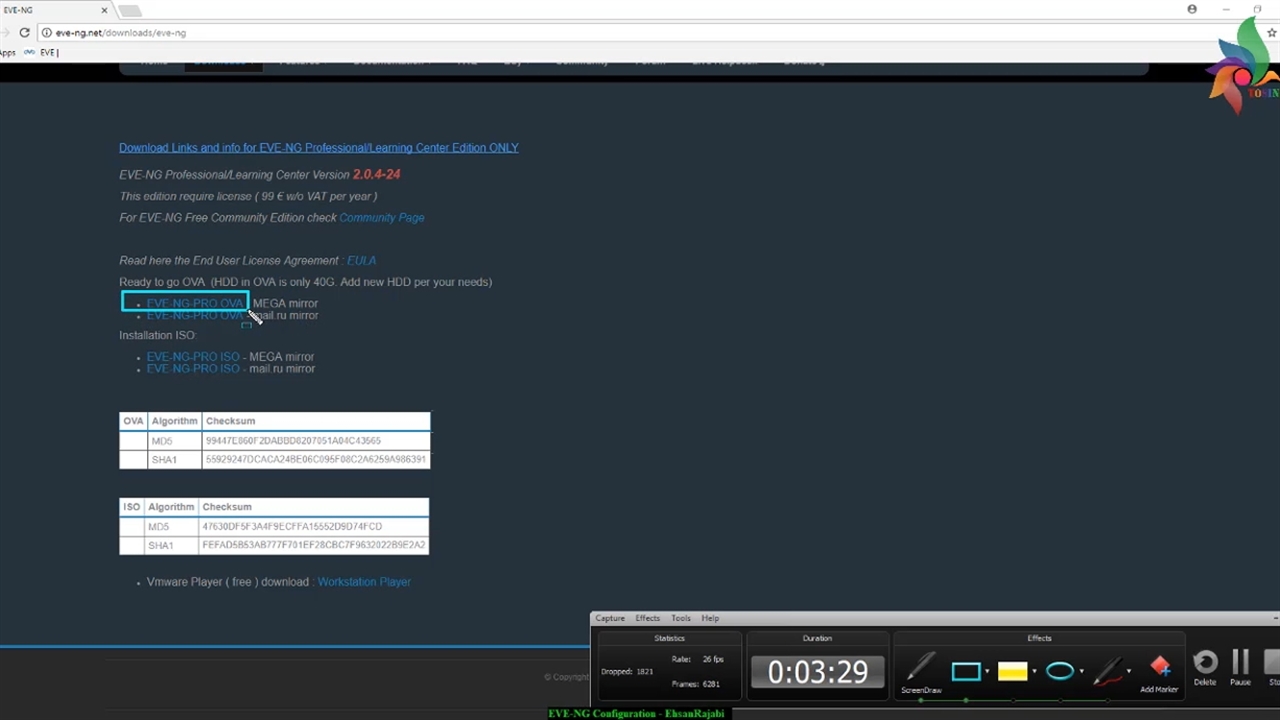Pick the yellow highlight effect
The height and width of the screenshot is (720, 1280).
(1012, 671)
